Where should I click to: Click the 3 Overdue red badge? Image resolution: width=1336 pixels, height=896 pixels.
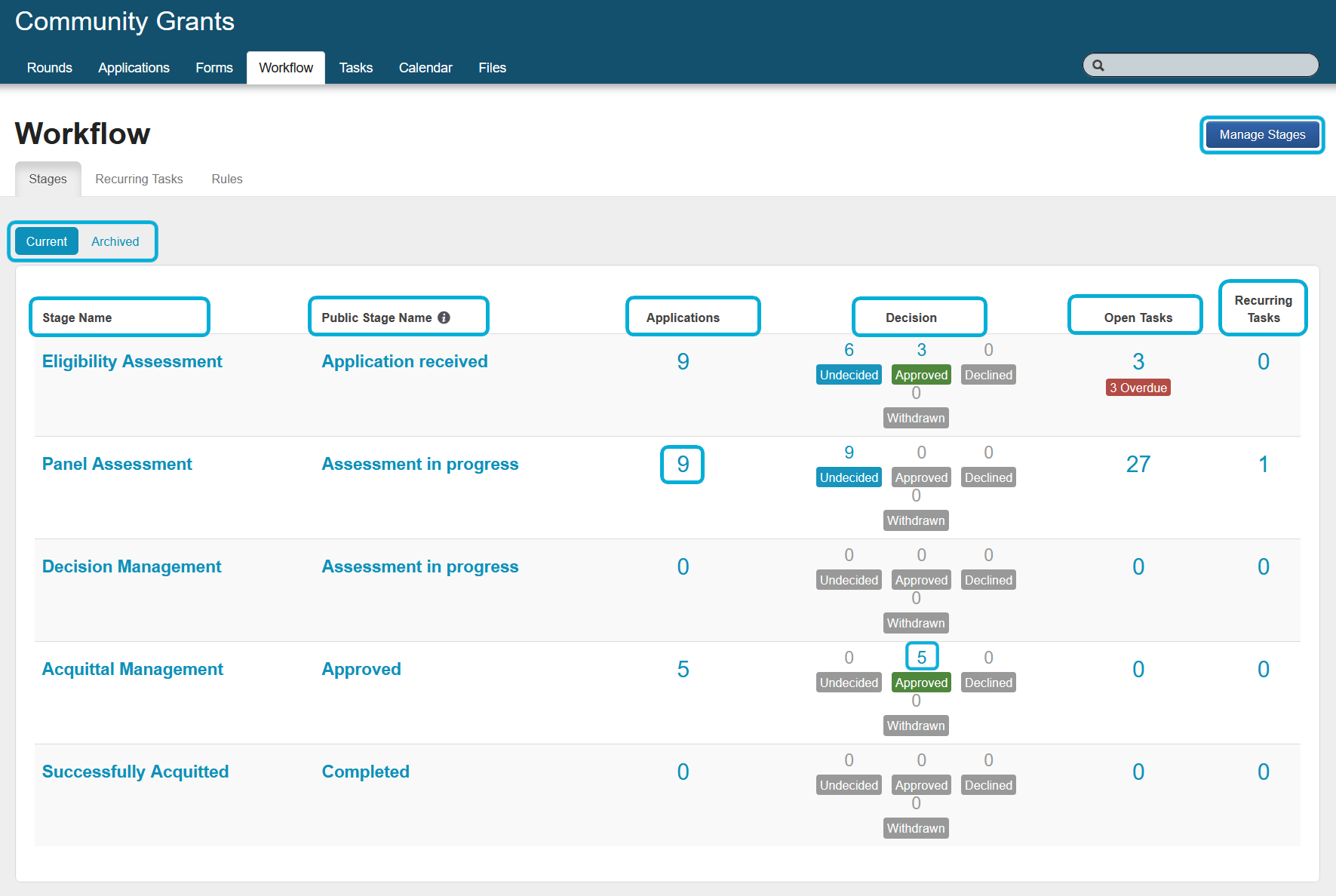[x=1138, y=388]
